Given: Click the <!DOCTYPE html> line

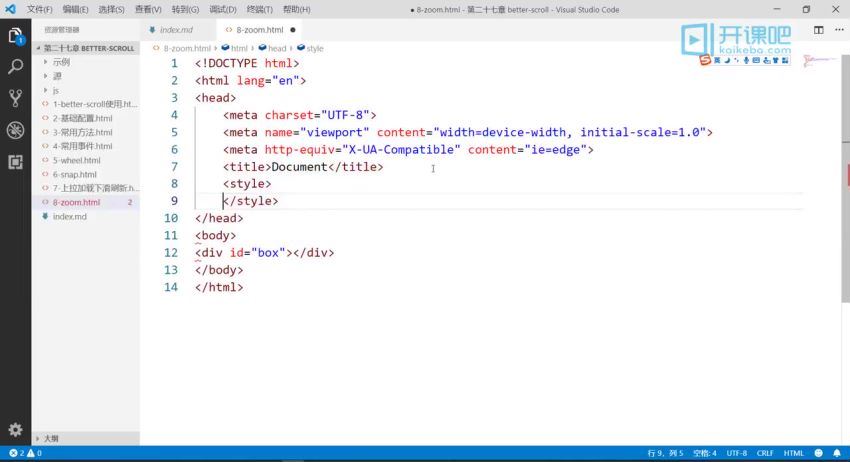Looking at the screenshot, I should tap(247, 63).
